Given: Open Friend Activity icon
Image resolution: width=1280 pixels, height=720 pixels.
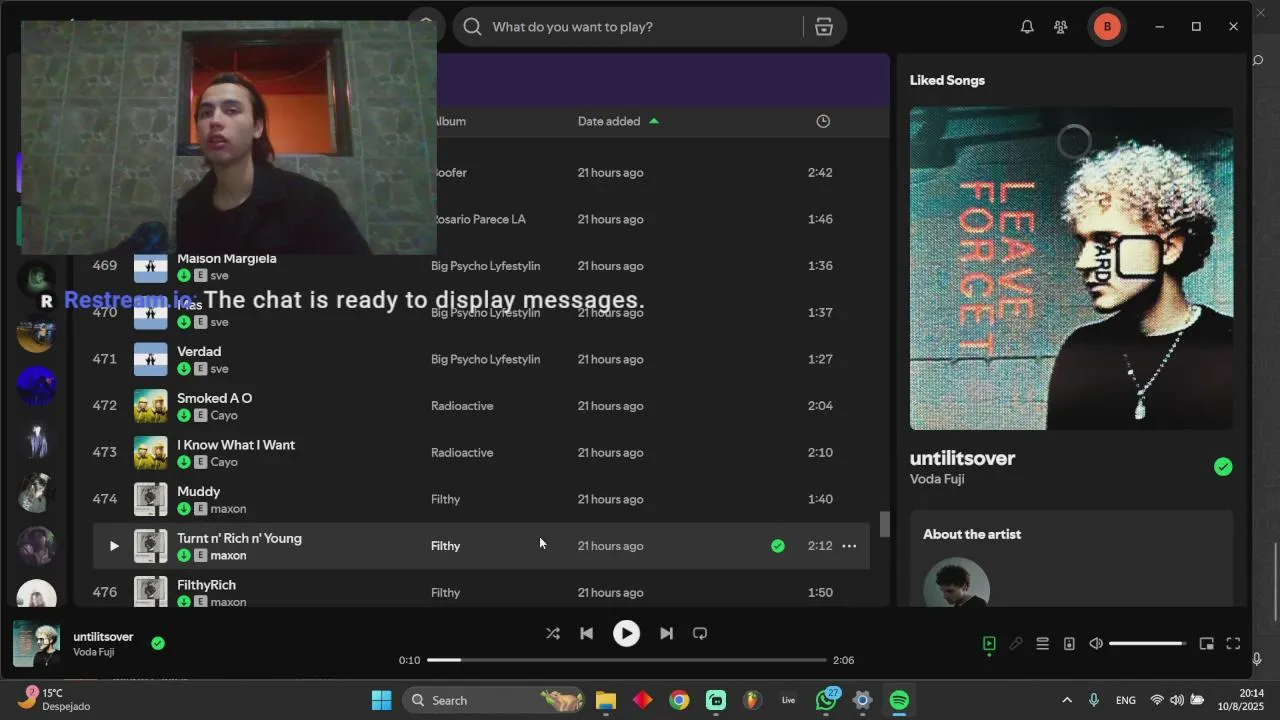Looking at the screenshot, I should pos(1061,27).
